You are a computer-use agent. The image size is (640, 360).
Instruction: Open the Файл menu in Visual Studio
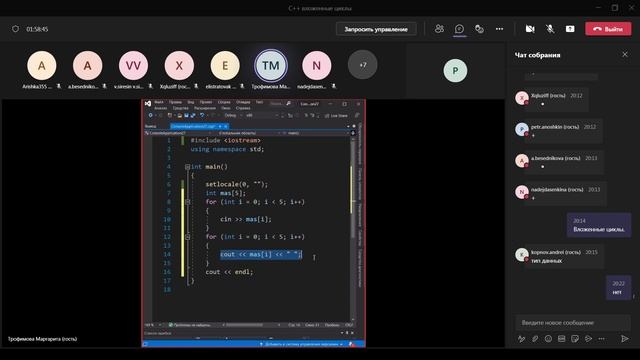click(159, 102)
